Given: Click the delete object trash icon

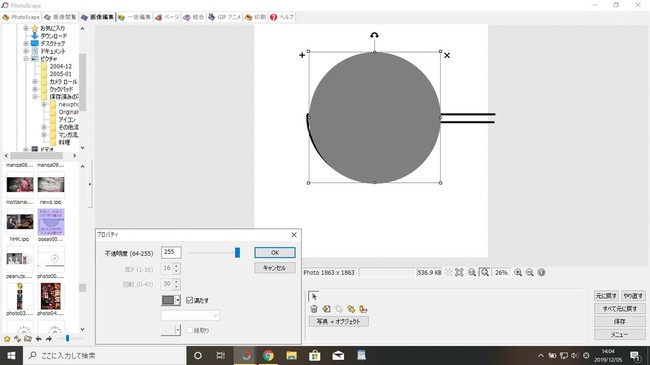Looking at the screenshot, I should pyautogui.click(x=314, y=309).
